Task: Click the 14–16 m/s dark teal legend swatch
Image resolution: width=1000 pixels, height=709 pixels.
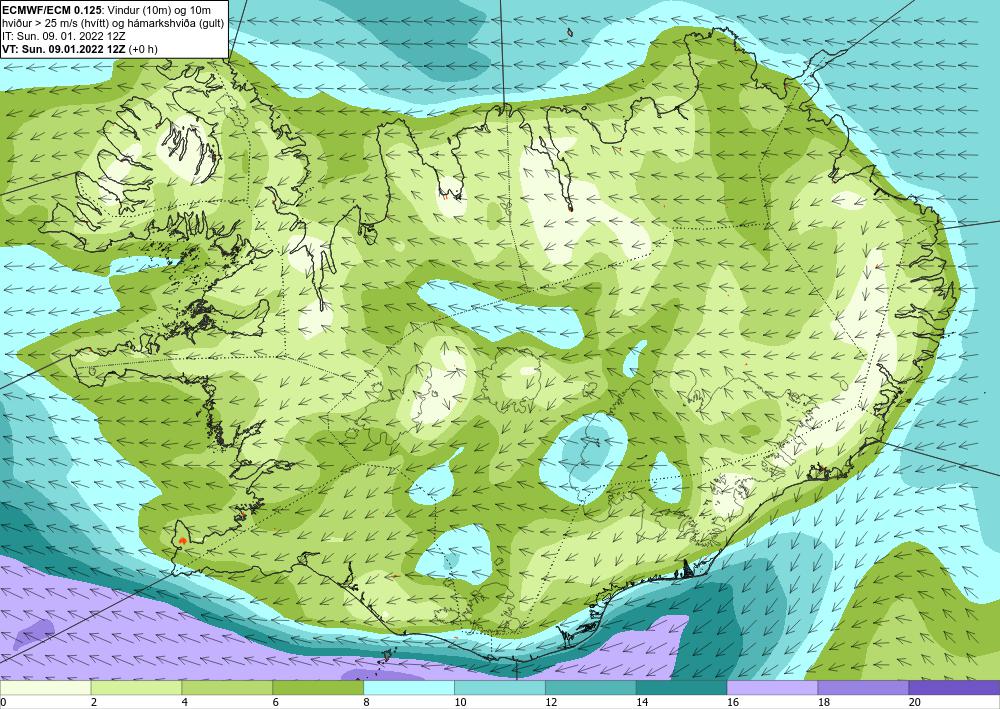Action: [681, 688]
